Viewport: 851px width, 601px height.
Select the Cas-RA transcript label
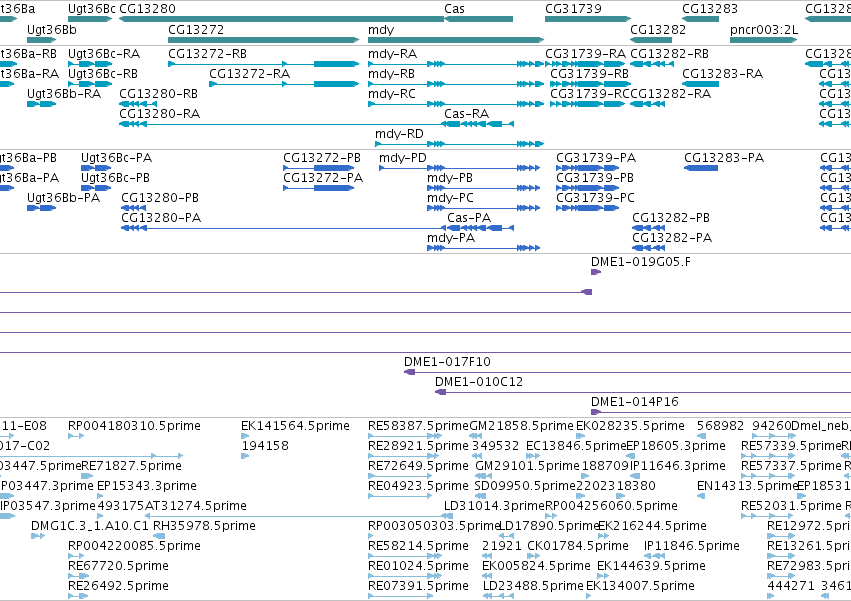click(x=466, y=114)
